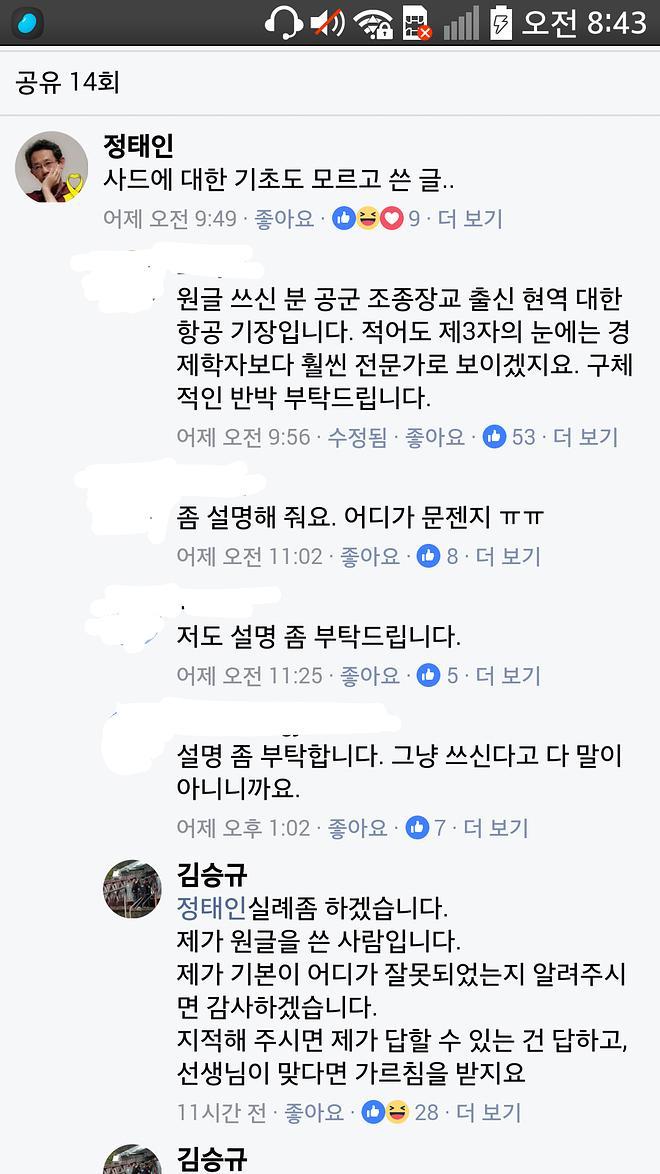Tap thumbs-up icon with 5 likes

tap(428, 676)
